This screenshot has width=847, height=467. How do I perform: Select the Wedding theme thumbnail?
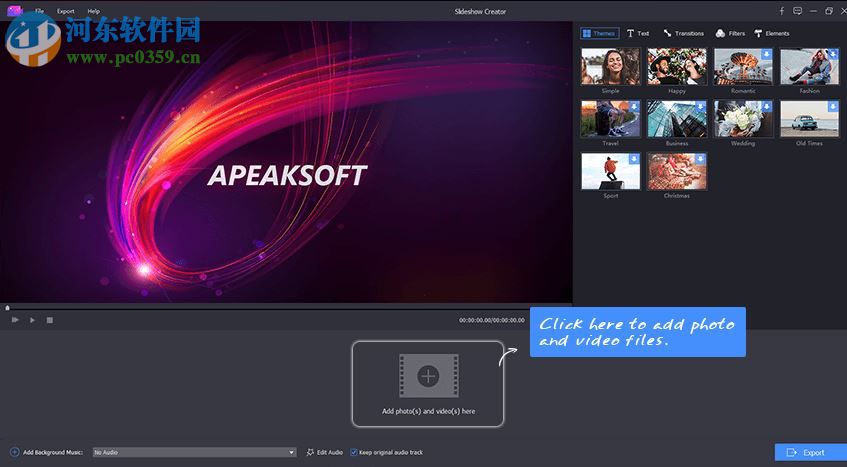click(743, 119)
